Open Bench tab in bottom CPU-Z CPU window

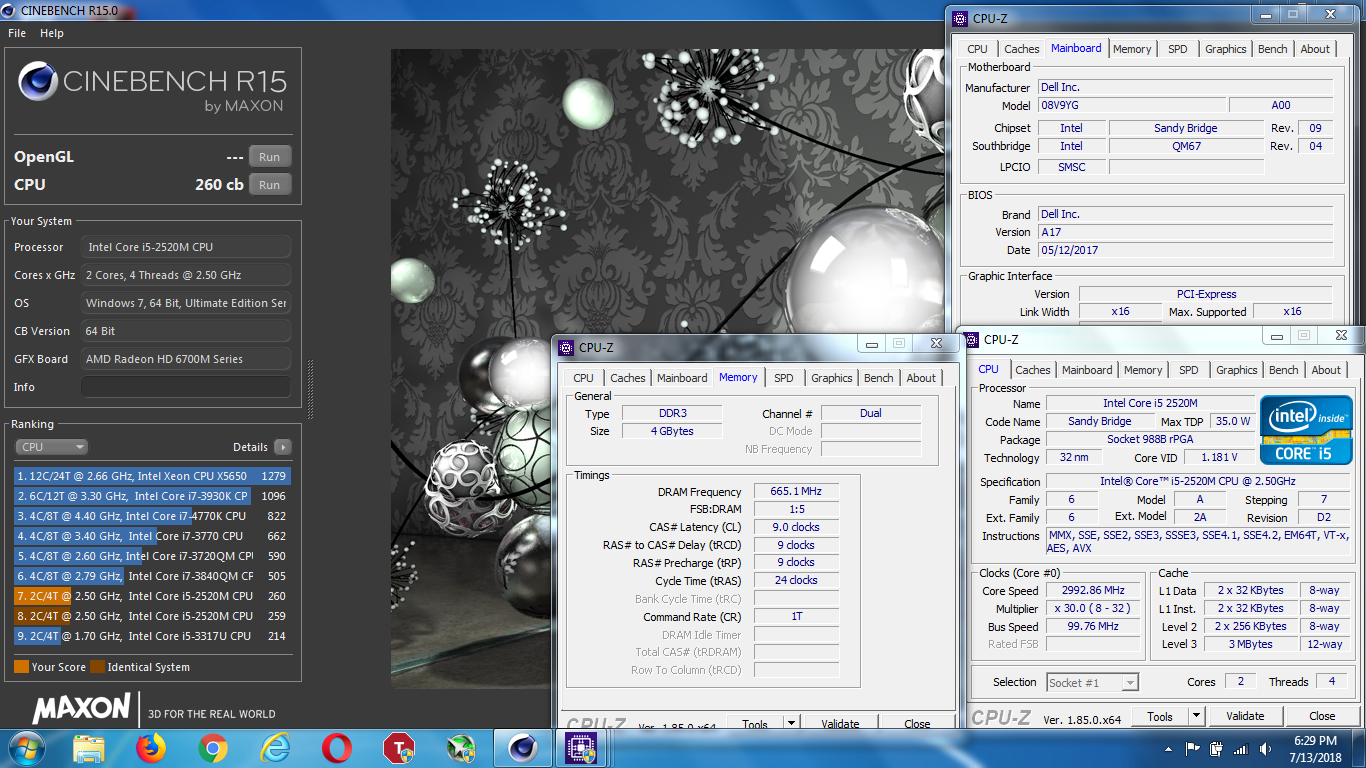point(1284,370)
